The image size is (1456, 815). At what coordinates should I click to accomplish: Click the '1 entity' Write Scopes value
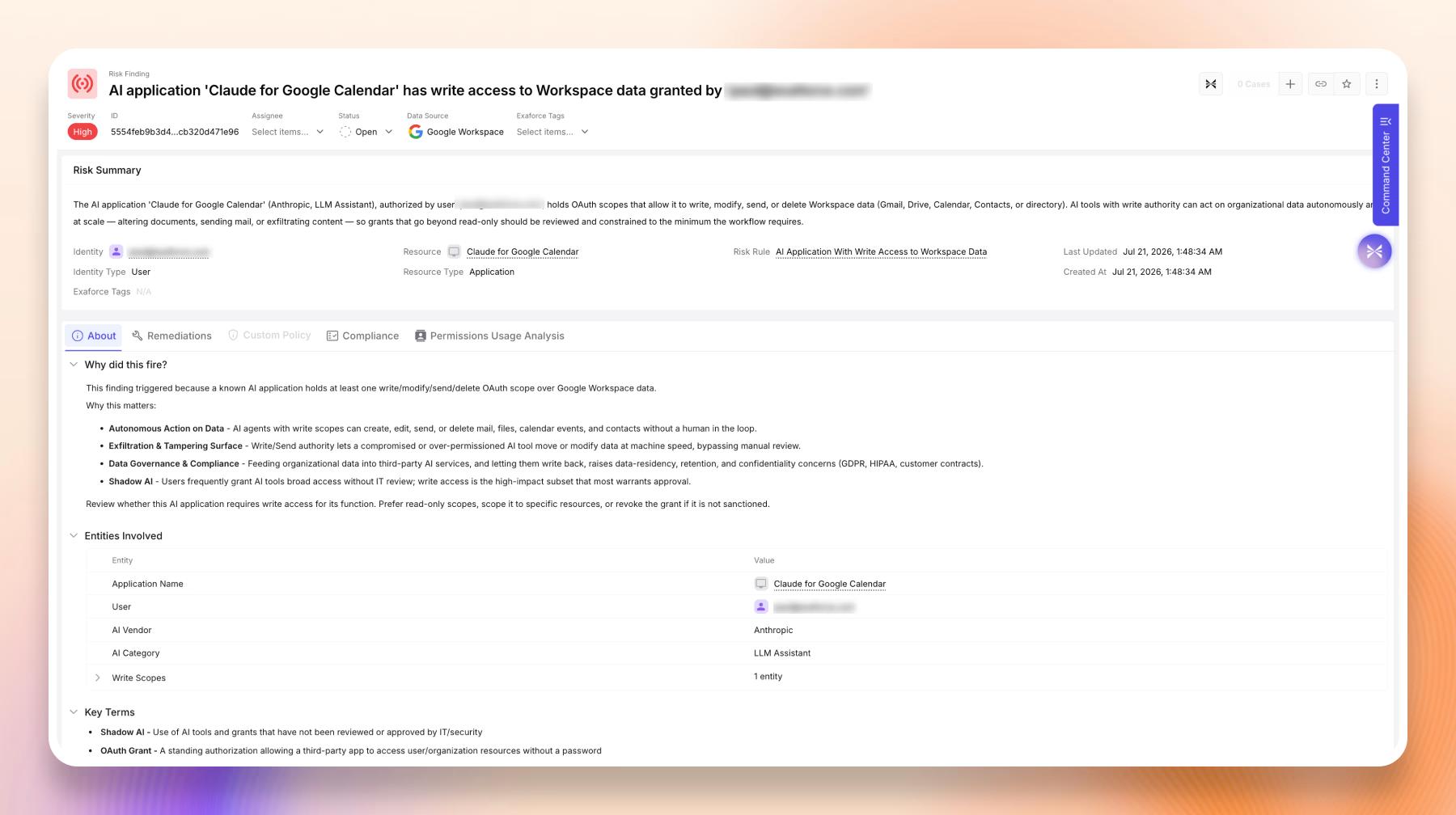768,677
